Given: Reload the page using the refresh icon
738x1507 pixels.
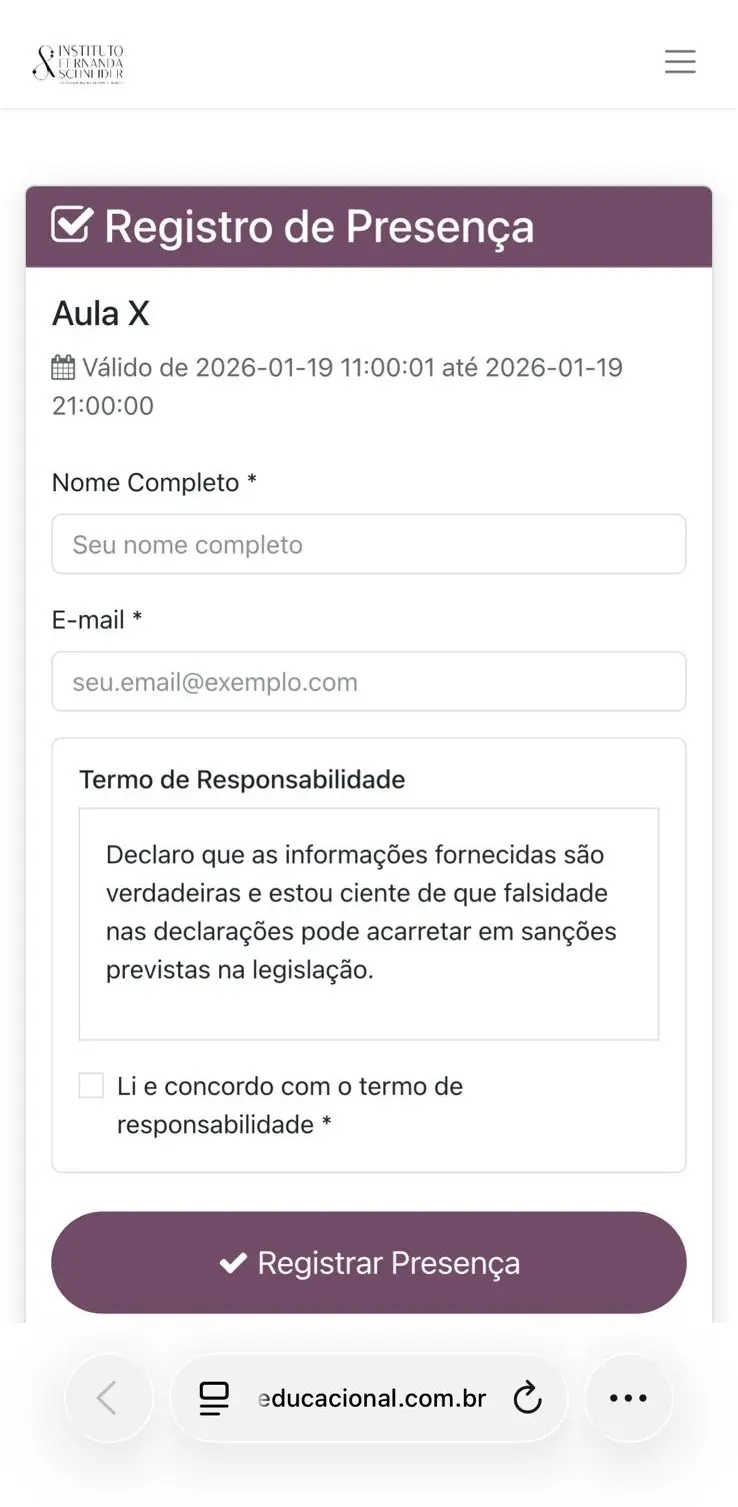Looking at the screenshot, I should click(527, 1398).
